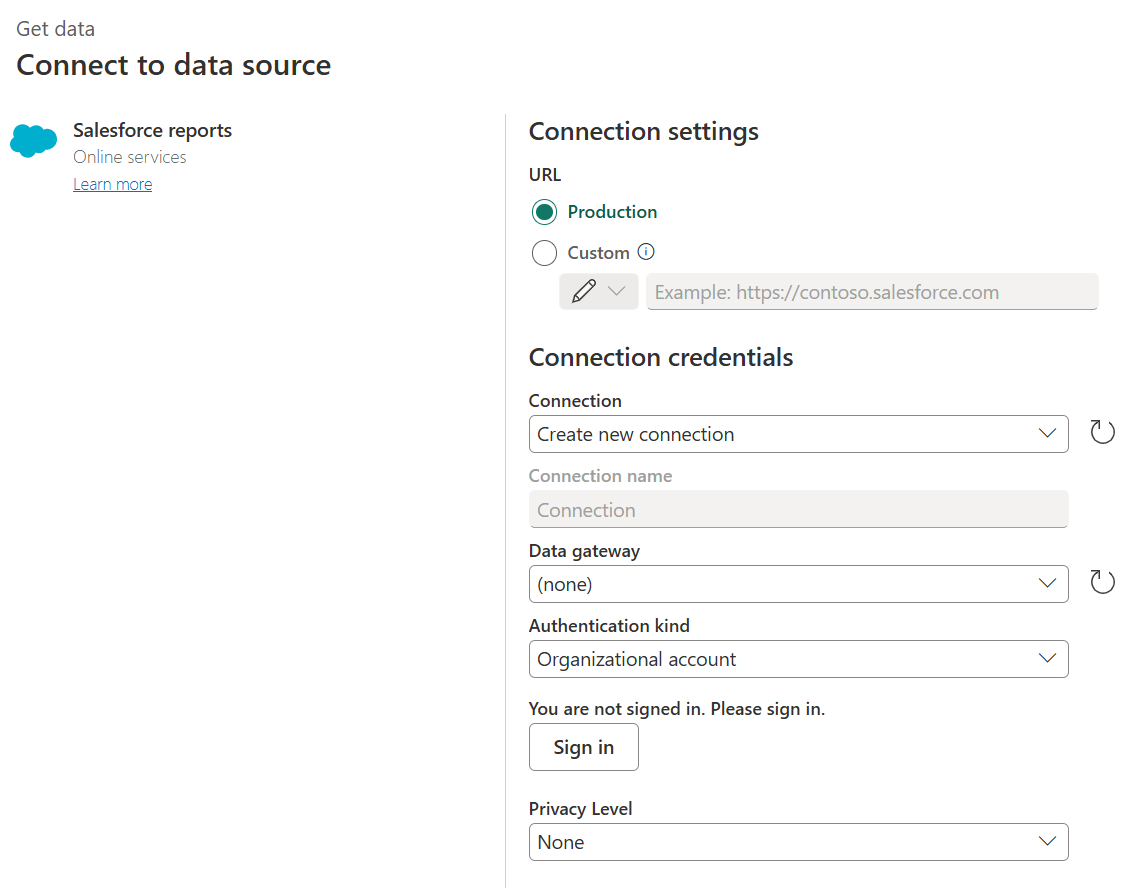Refresh the Connection list

coord(1101,433)
